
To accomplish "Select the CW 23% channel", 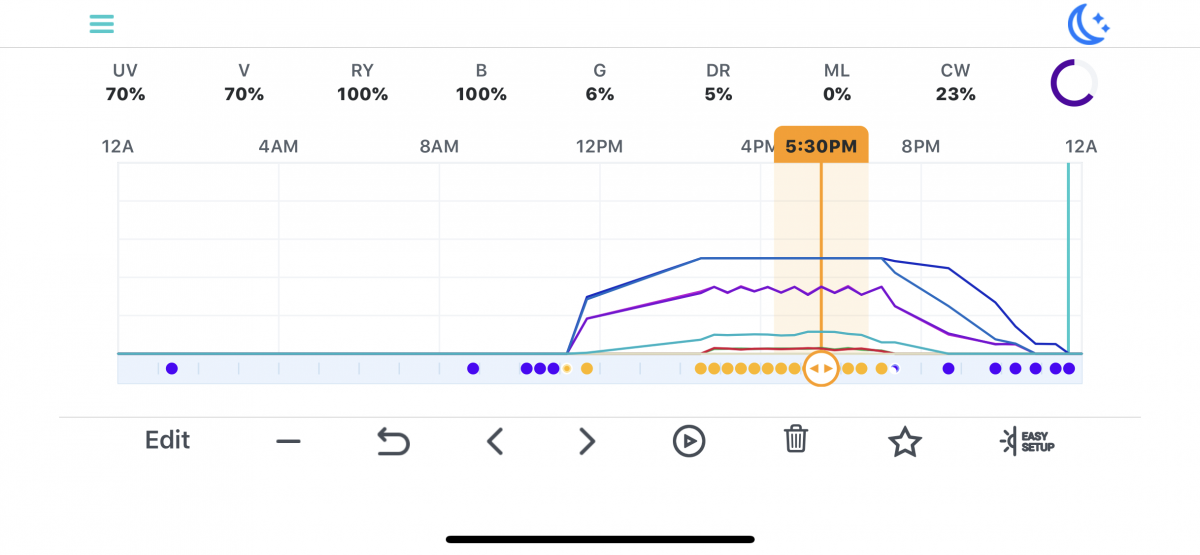I will click(x=955, y=83).
